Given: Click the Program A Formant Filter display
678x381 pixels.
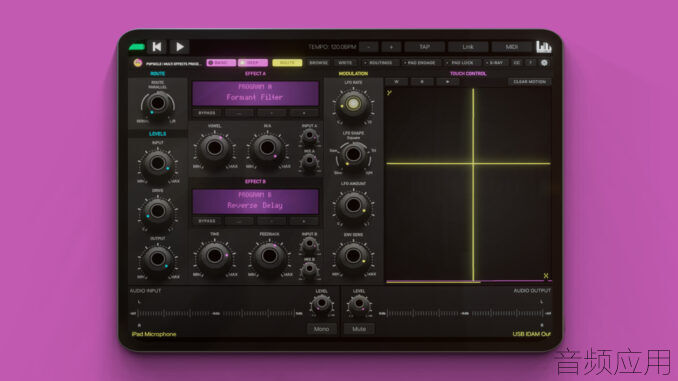Looking at the screenshot, I should pos(255,93).
